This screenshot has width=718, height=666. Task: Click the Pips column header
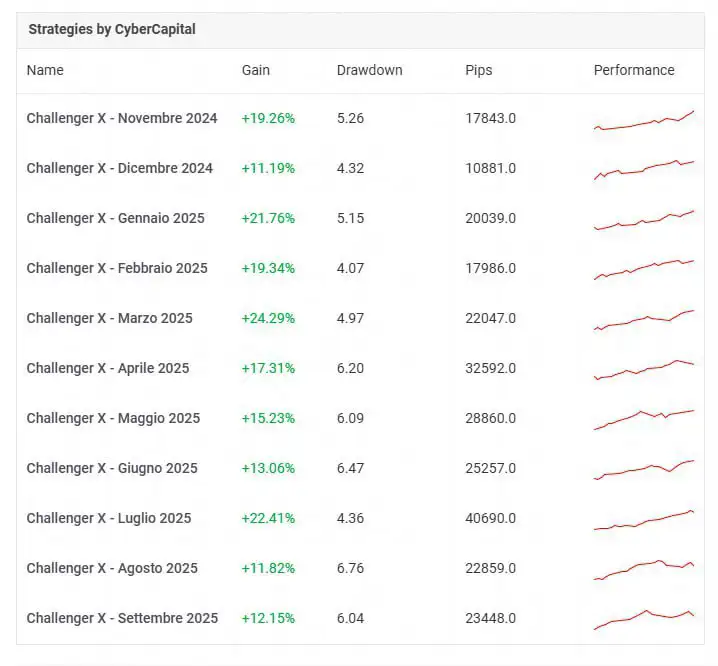(479, 70)
